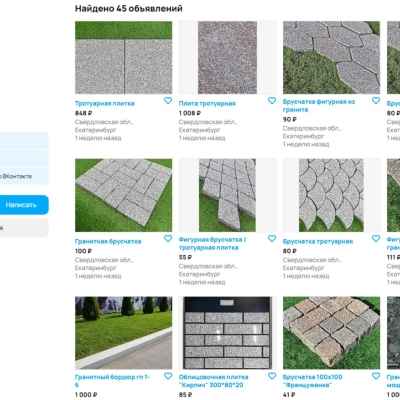
Task: Open the brick-pattern cladding tile thumbnail
Action: (x=228, y=333)
